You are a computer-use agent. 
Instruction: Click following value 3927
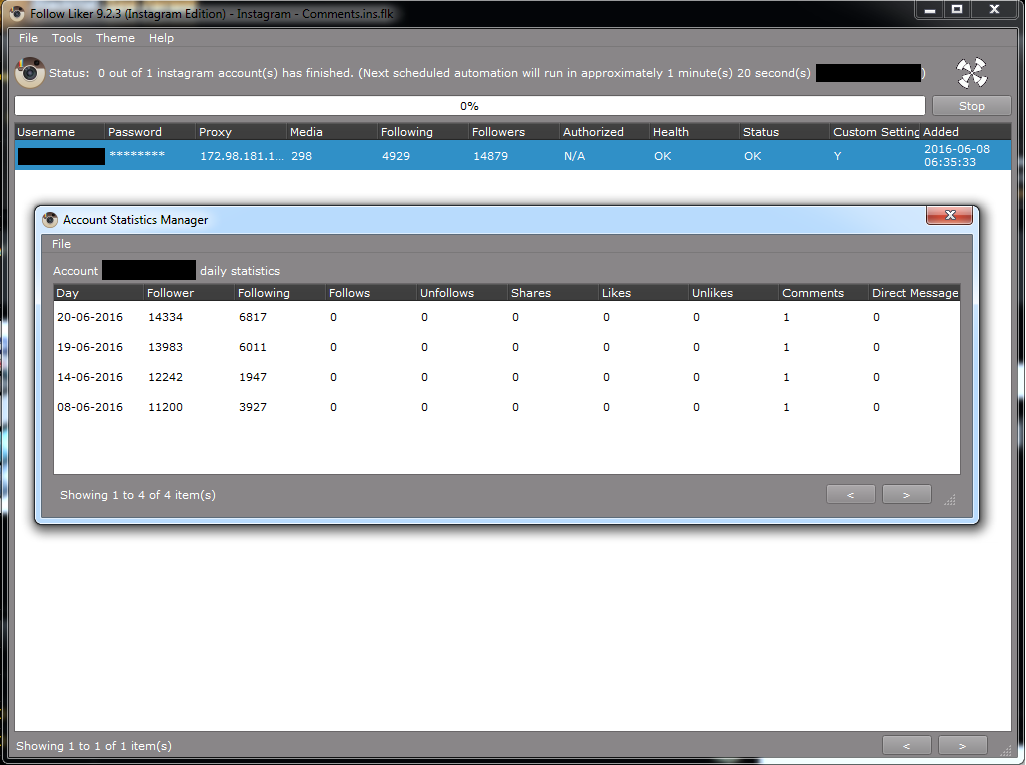click(253, 407)
